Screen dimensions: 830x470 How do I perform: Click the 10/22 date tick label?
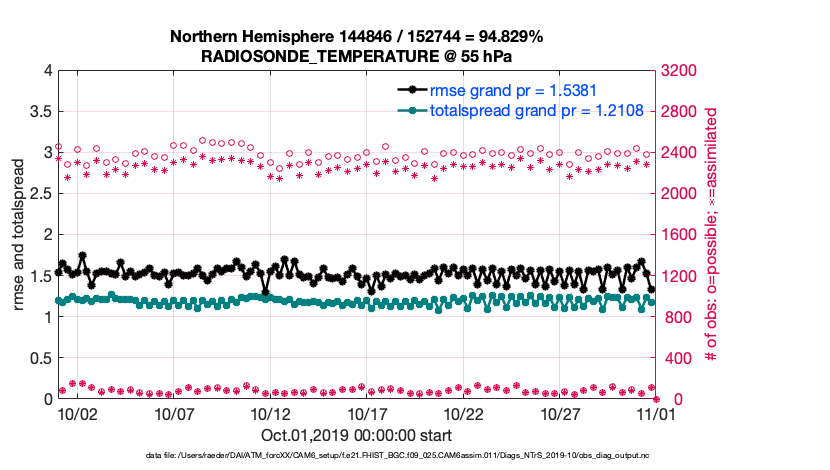click(464, 413)
